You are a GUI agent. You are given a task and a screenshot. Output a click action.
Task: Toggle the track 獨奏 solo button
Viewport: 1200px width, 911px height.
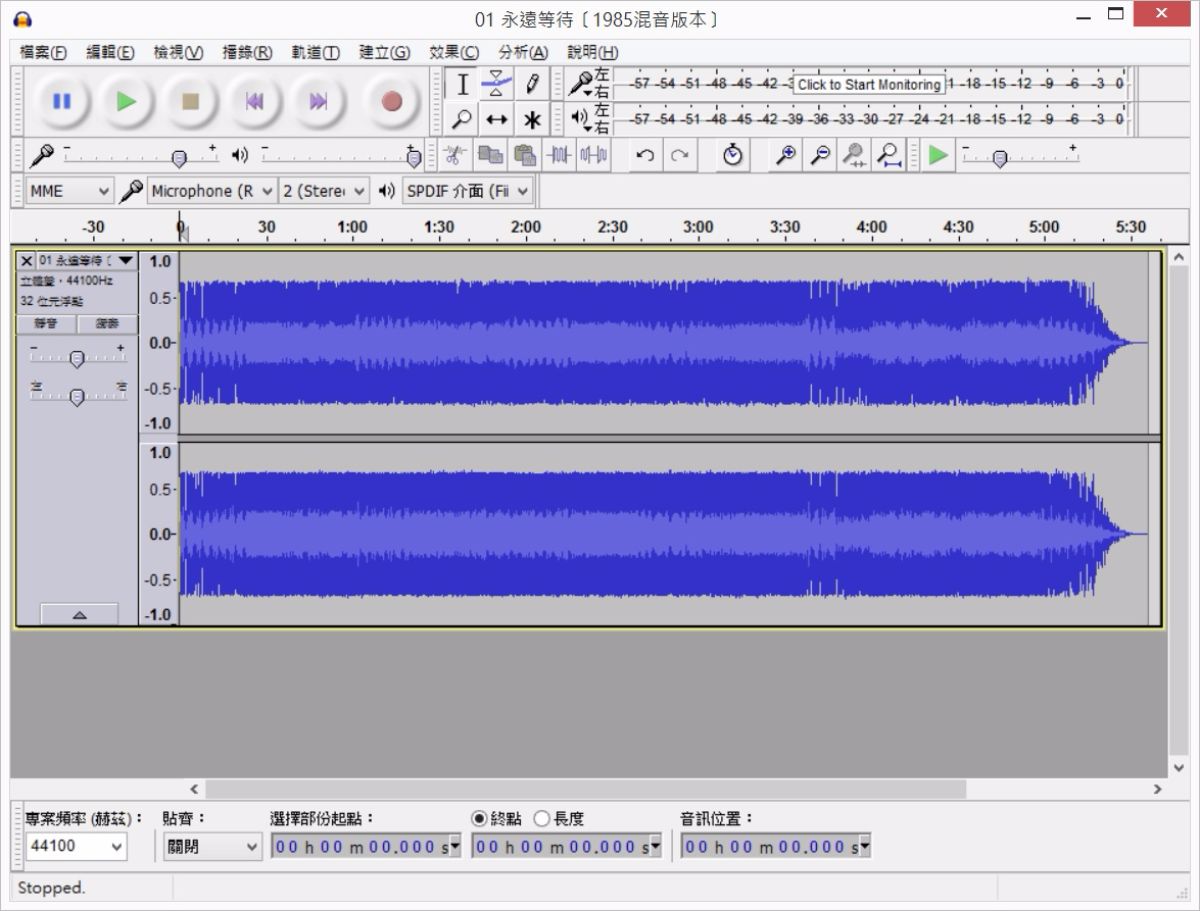tap(107, 324)
